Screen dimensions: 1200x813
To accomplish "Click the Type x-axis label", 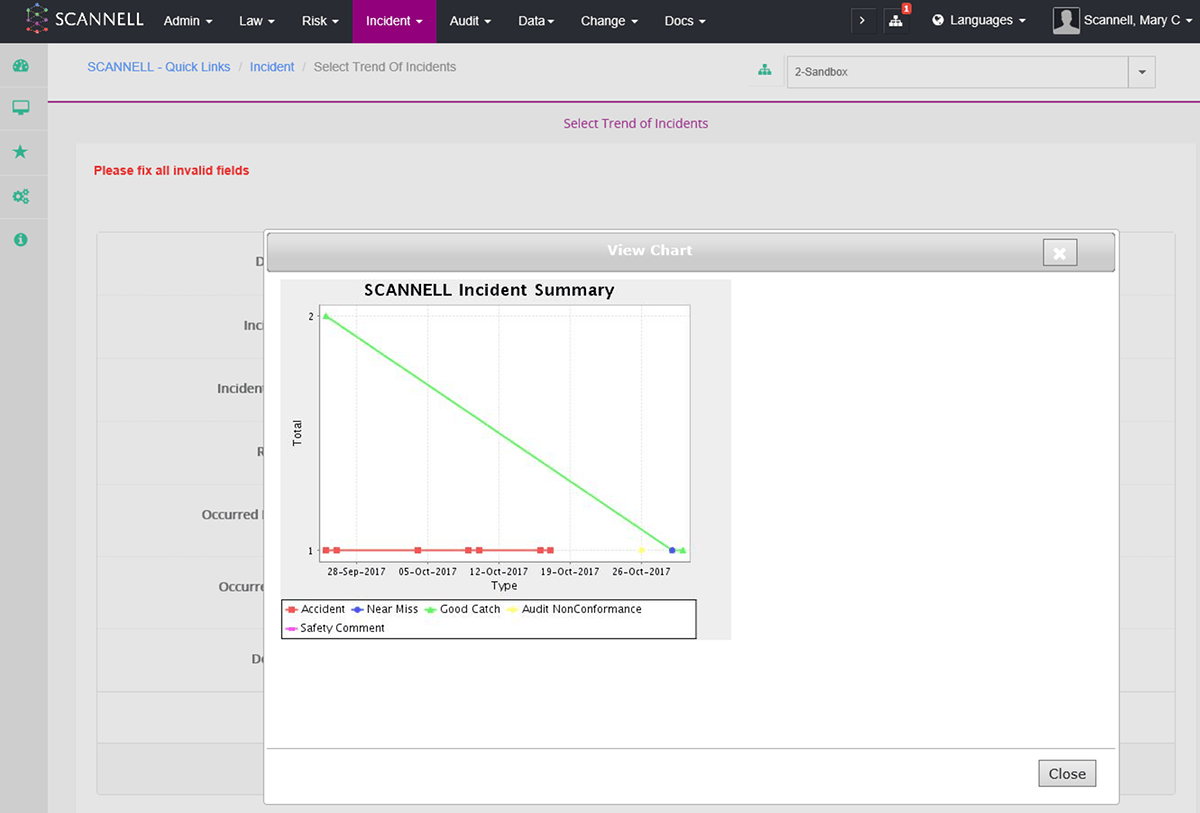I will click(x=504, y=586).
